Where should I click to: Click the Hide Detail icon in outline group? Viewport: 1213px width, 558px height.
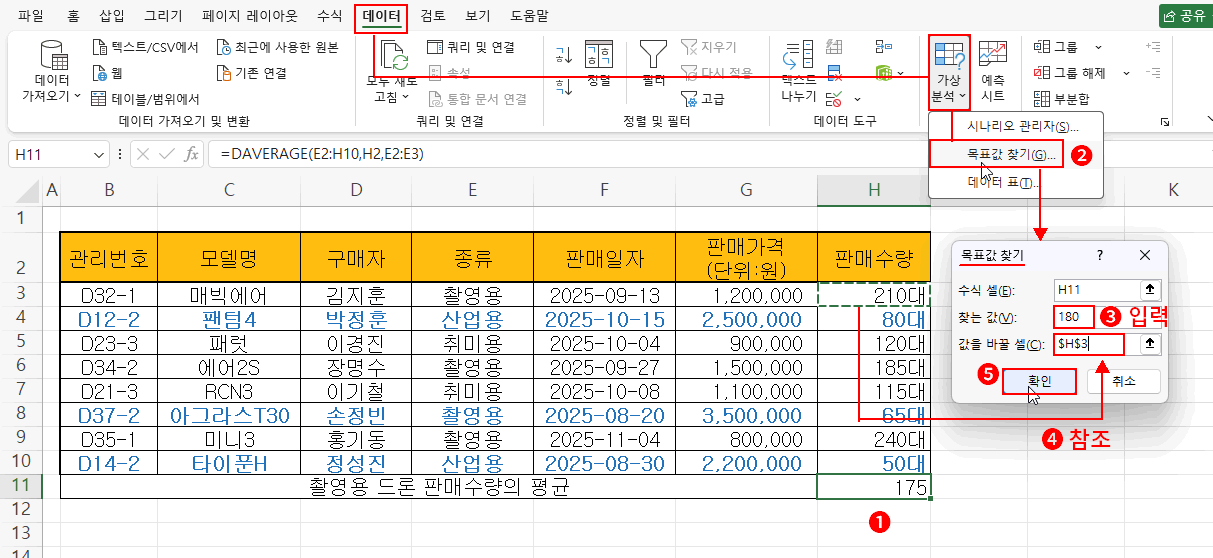tap(1153, 72)
